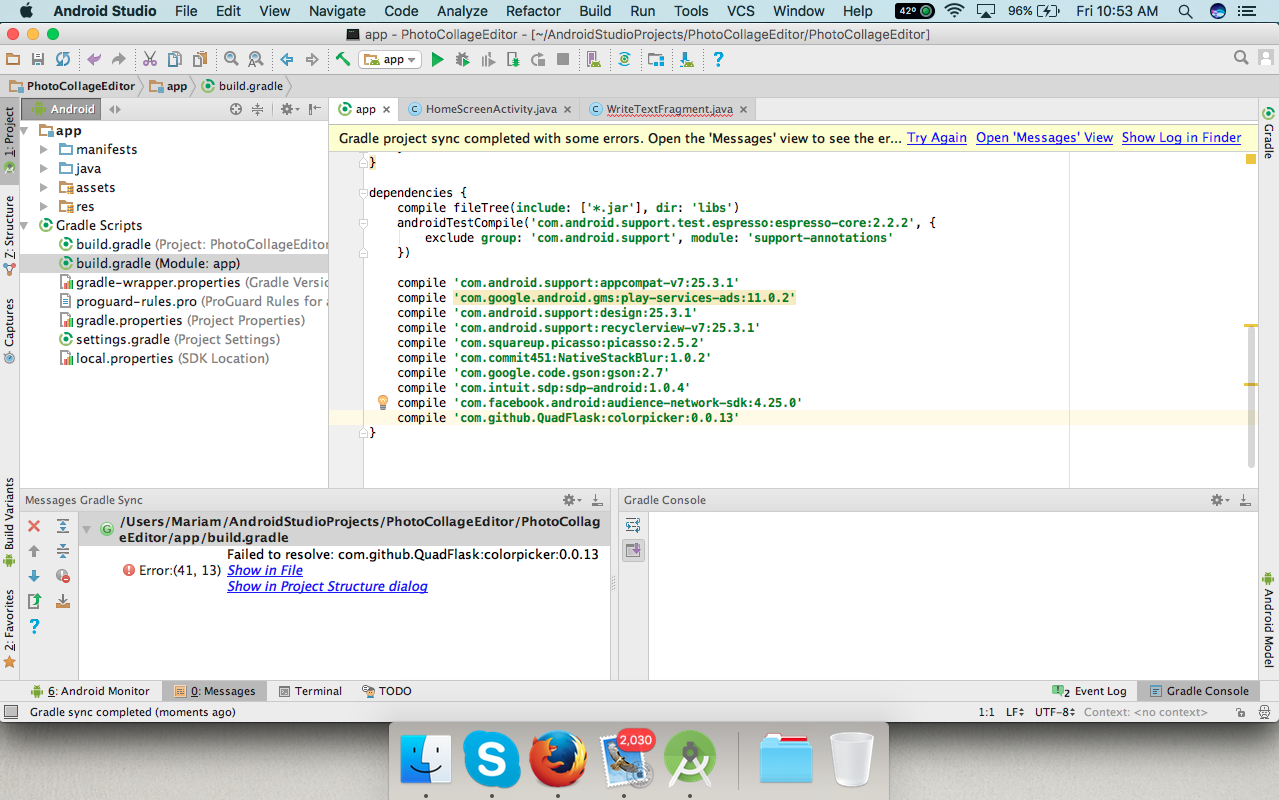
Task: Toggle the Project tool window sidebar tab
Action: point(9,133)
